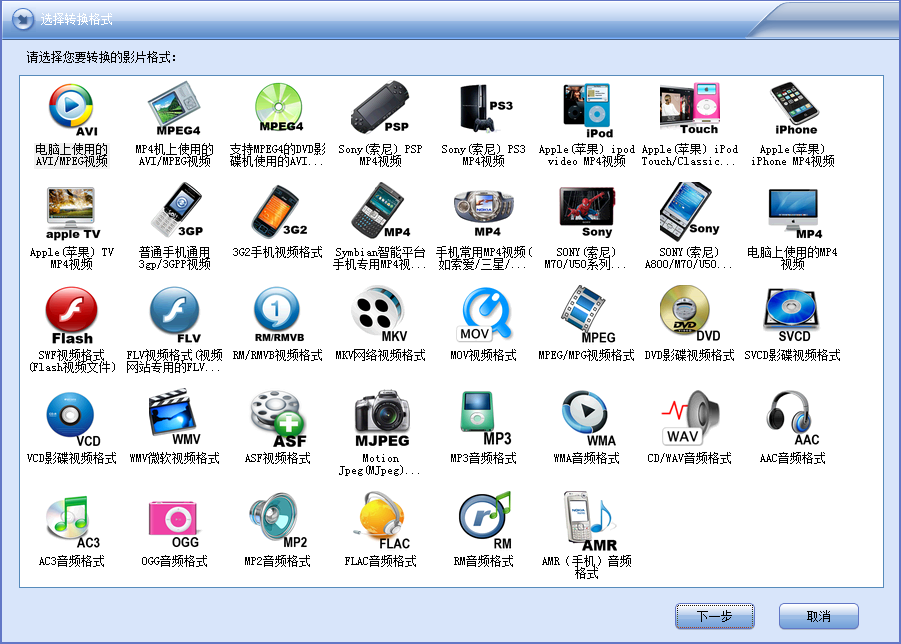Click the text AMR（手机）音频格式
Image resolution: width=901 pixels, height=644 pixels.
pos(587,567)
